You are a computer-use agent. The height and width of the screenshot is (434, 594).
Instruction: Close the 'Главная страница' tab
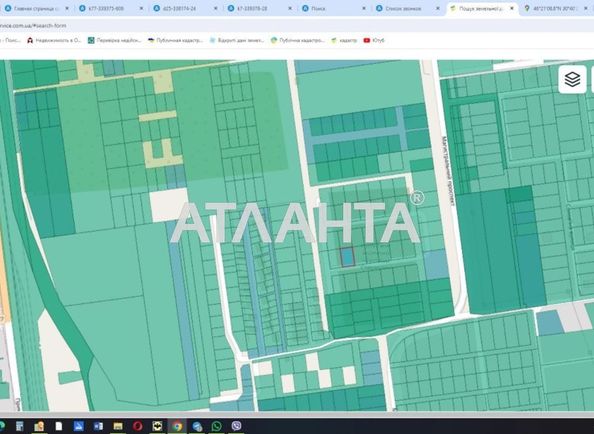pyautogui.click(x=67, y=8)
